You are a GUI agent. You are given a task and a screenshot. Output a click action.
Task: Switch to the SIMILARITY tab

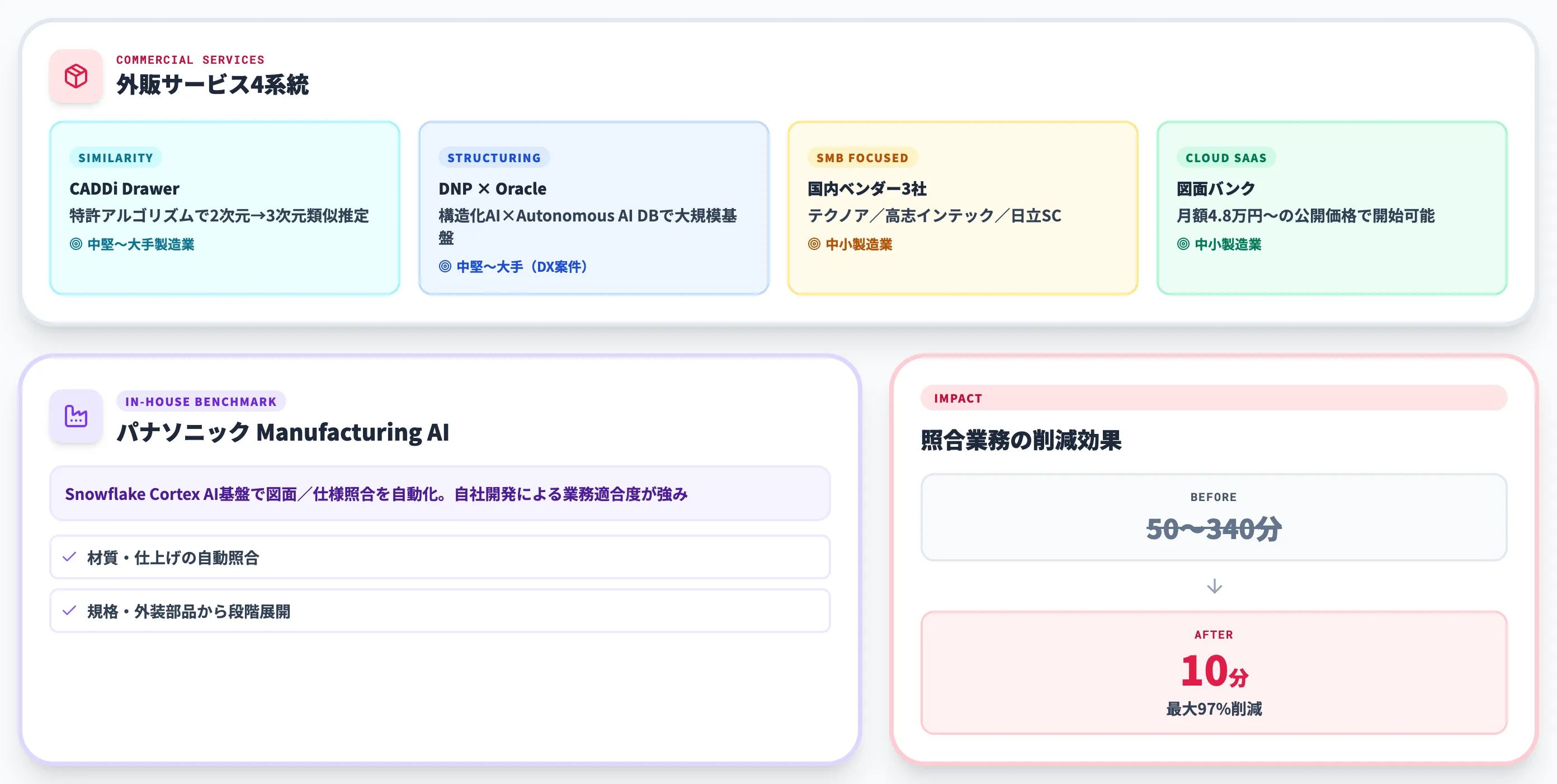[115, 157]
